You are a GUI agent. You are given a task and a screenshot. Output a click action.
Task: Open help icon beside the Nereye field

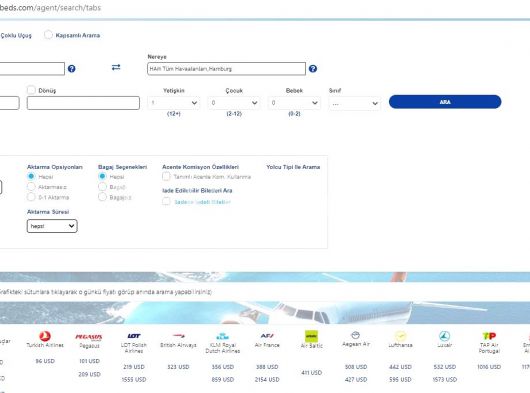coord(313,69)
